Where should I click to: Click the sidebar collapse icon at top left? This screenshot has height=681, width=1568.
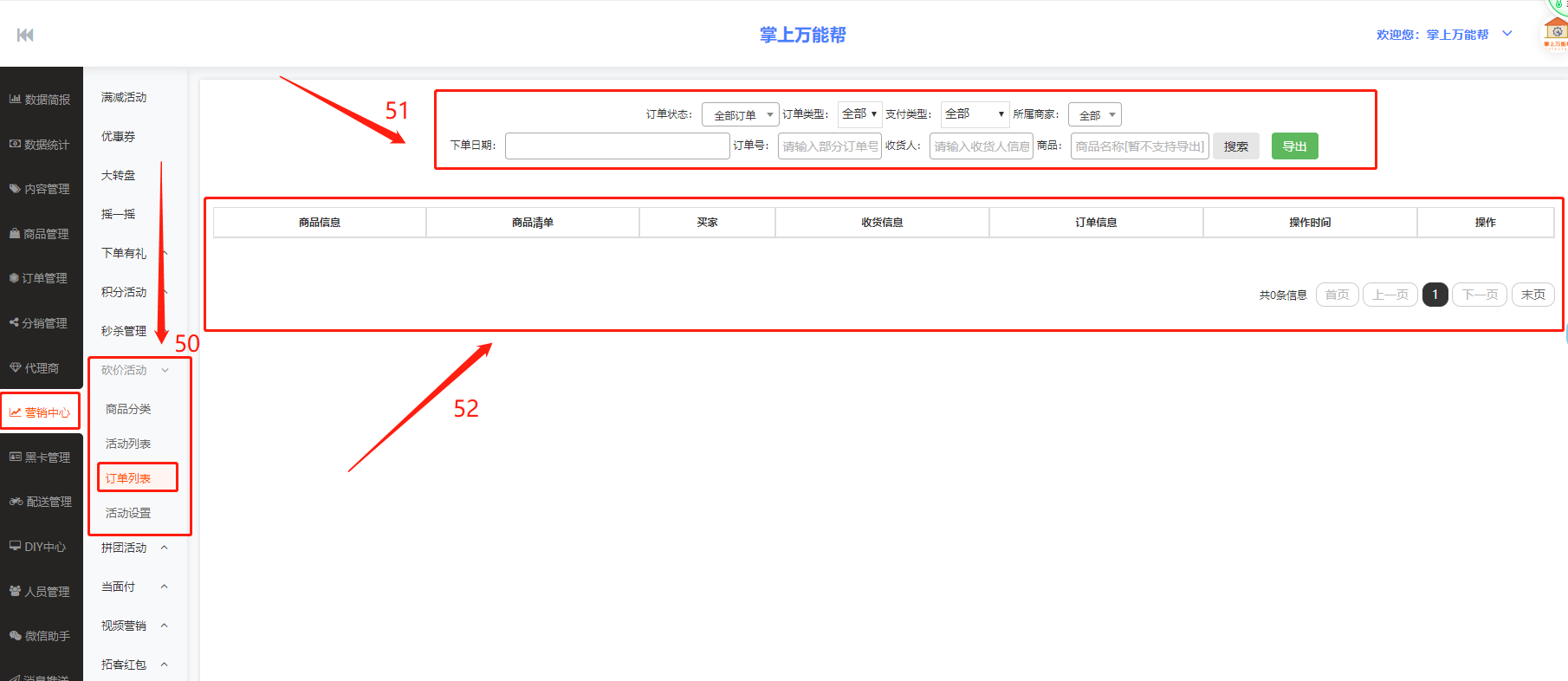25,35
